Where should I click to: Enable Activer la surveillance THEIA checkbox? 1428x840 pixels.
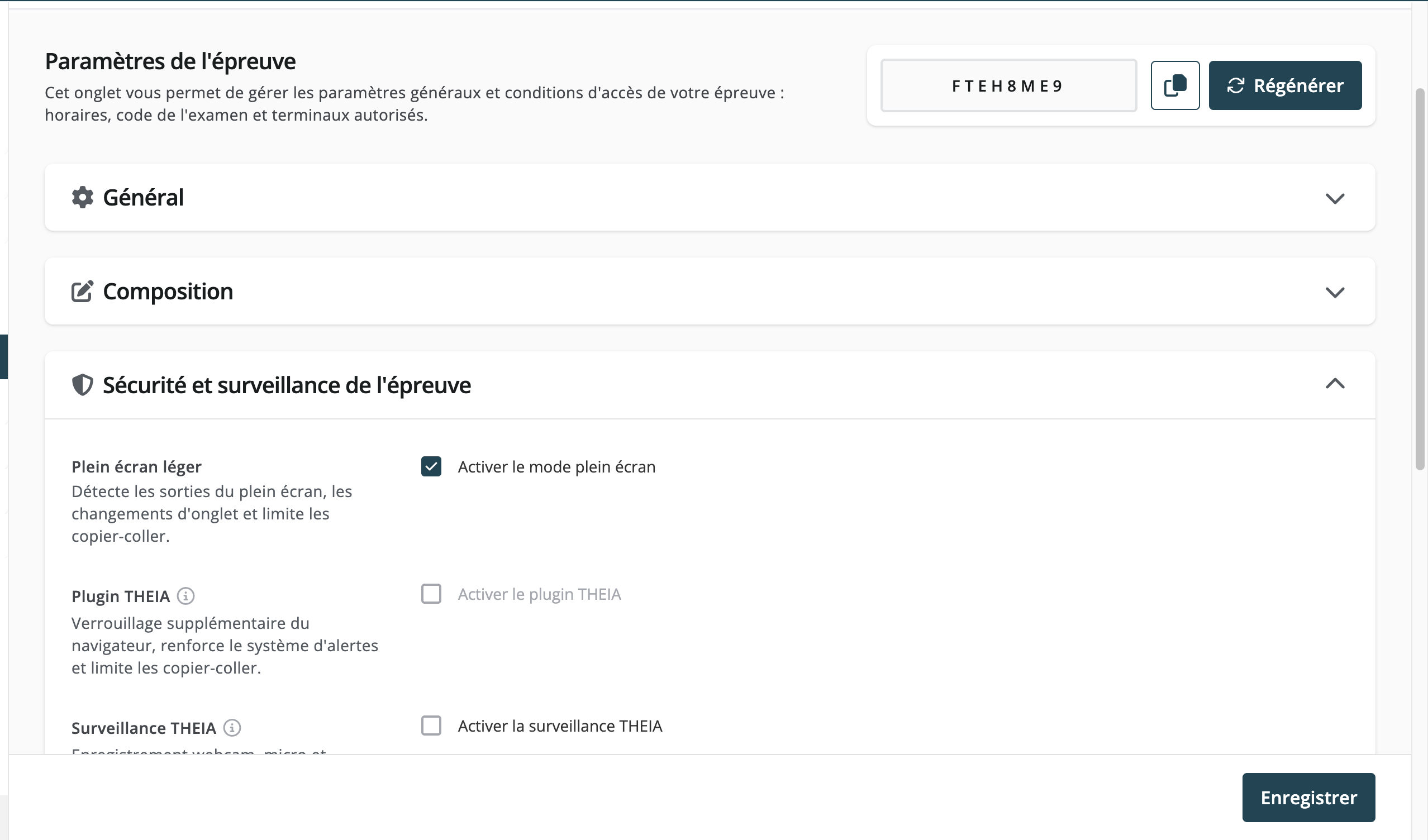[431, 726]
